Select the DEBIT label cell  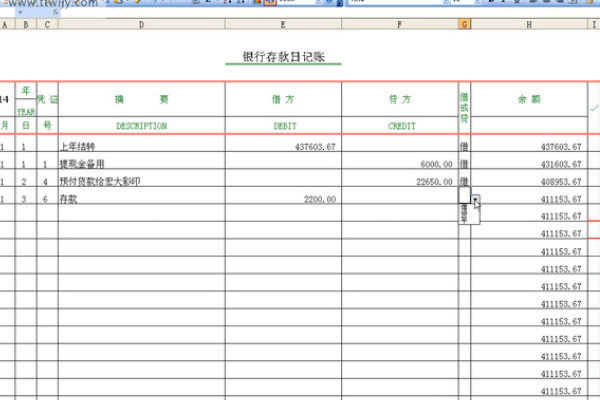click(284, 126)
